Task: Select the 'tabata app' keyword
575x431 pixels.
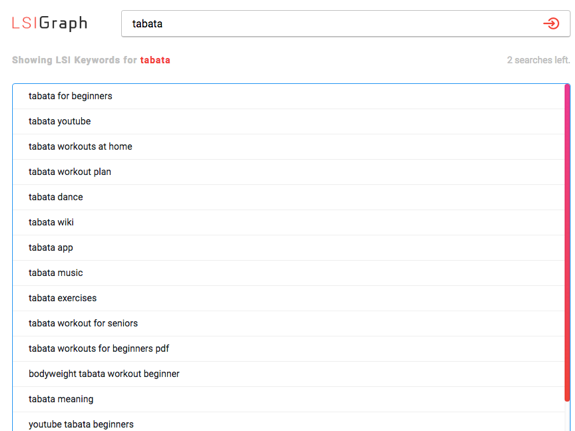Action: coord(289,248)
